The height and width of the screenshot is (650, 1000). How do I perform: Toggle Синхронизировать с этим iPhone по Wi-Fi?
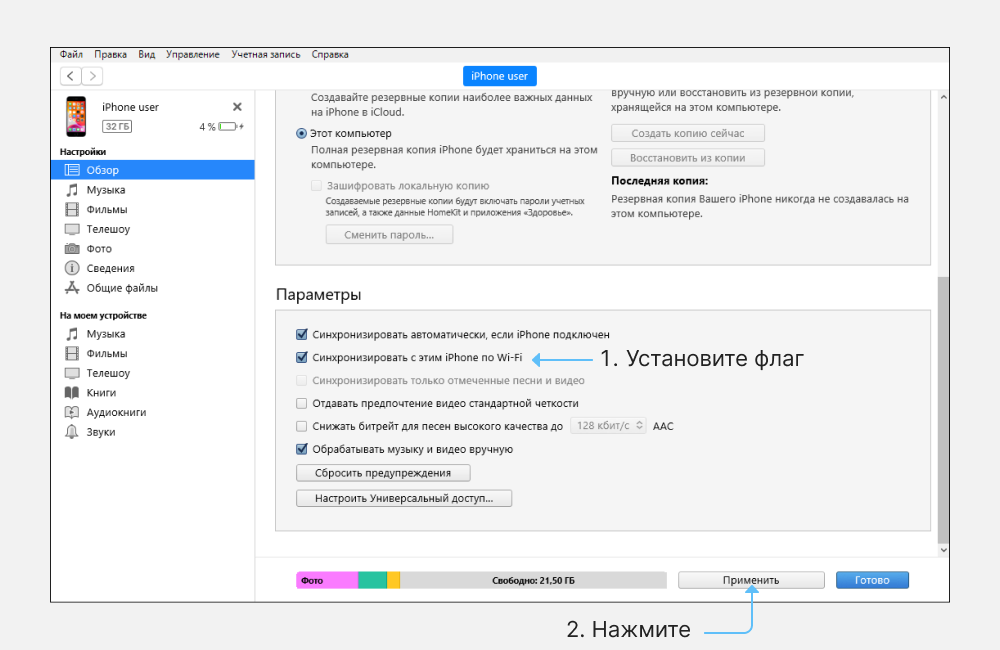pos(302,357)
